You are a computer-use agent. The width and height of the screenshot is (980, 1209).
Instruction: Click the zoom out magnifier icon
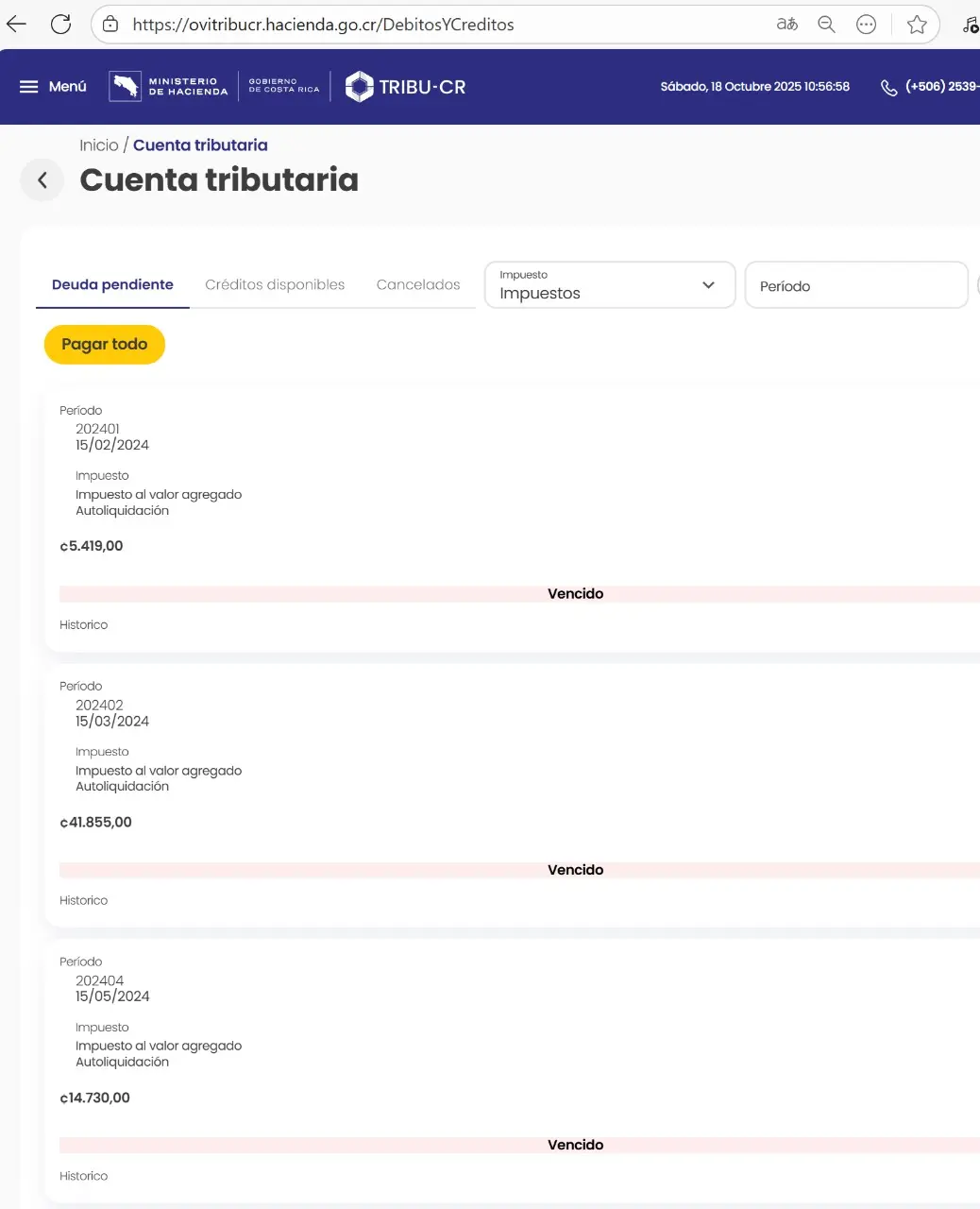coord(826,25)
